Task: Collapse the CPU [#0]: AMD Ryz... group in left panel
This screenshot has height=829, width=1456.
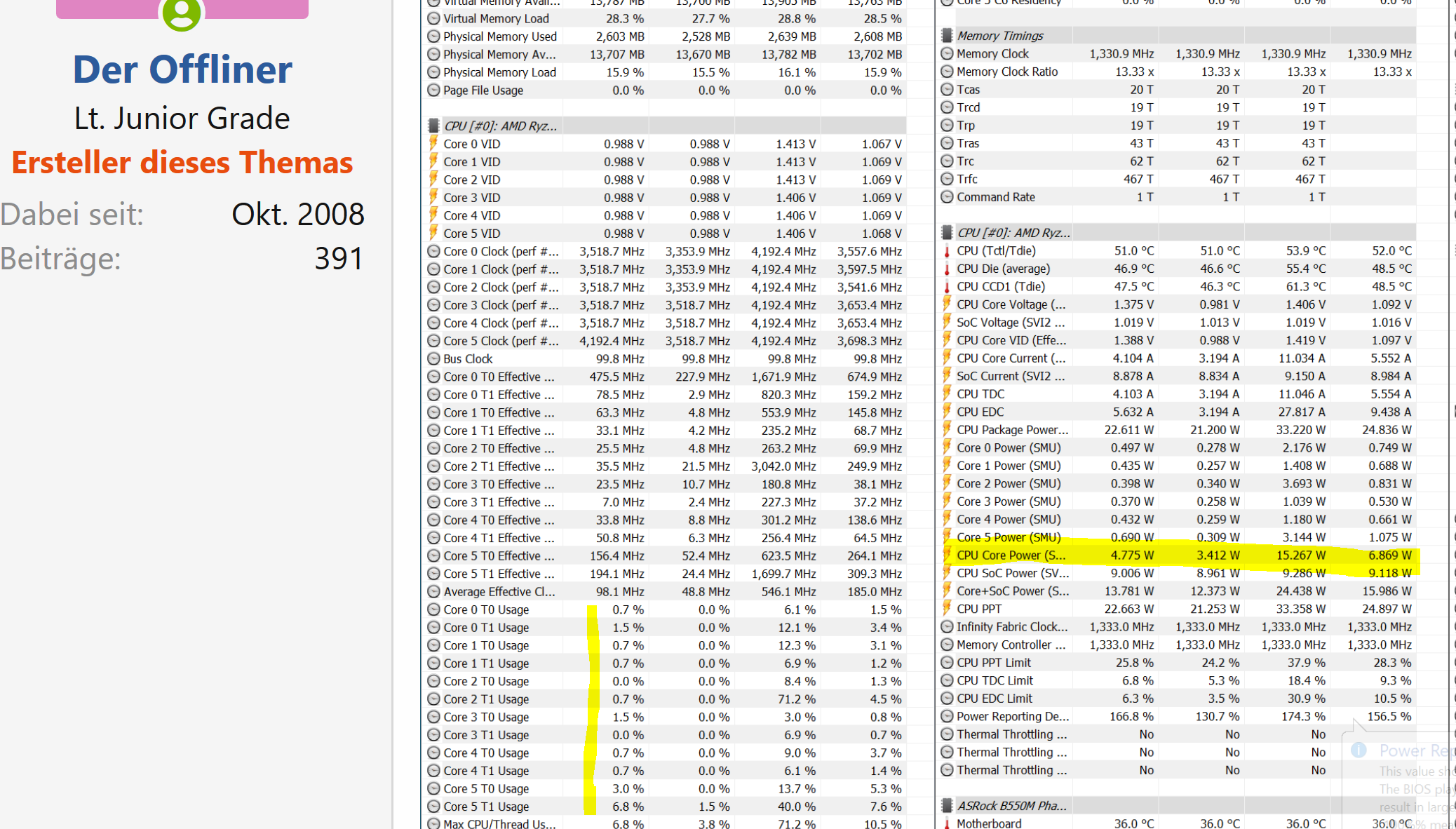Action: (500, 126)
